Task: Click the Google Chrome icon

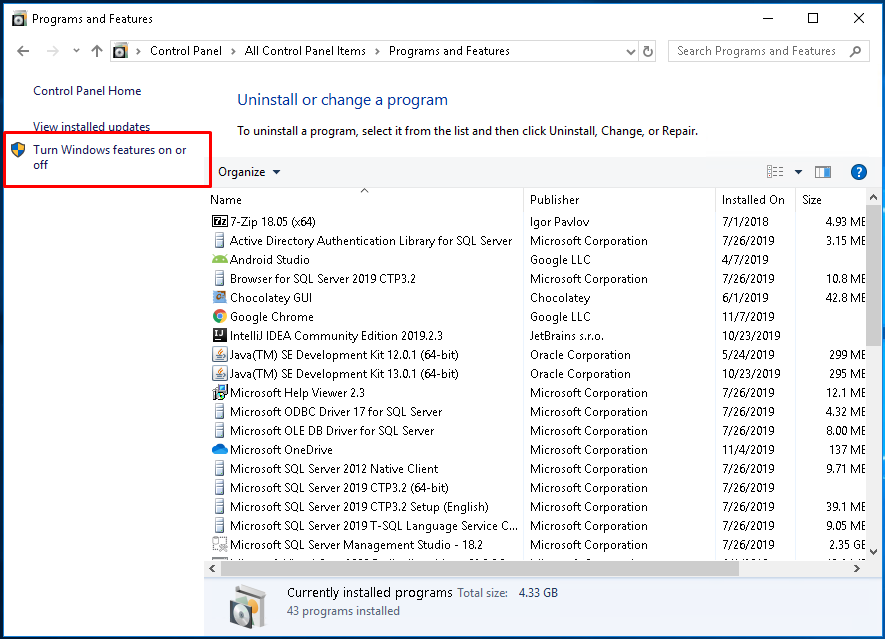Action: pyautogui.click(x=220, y=317)
